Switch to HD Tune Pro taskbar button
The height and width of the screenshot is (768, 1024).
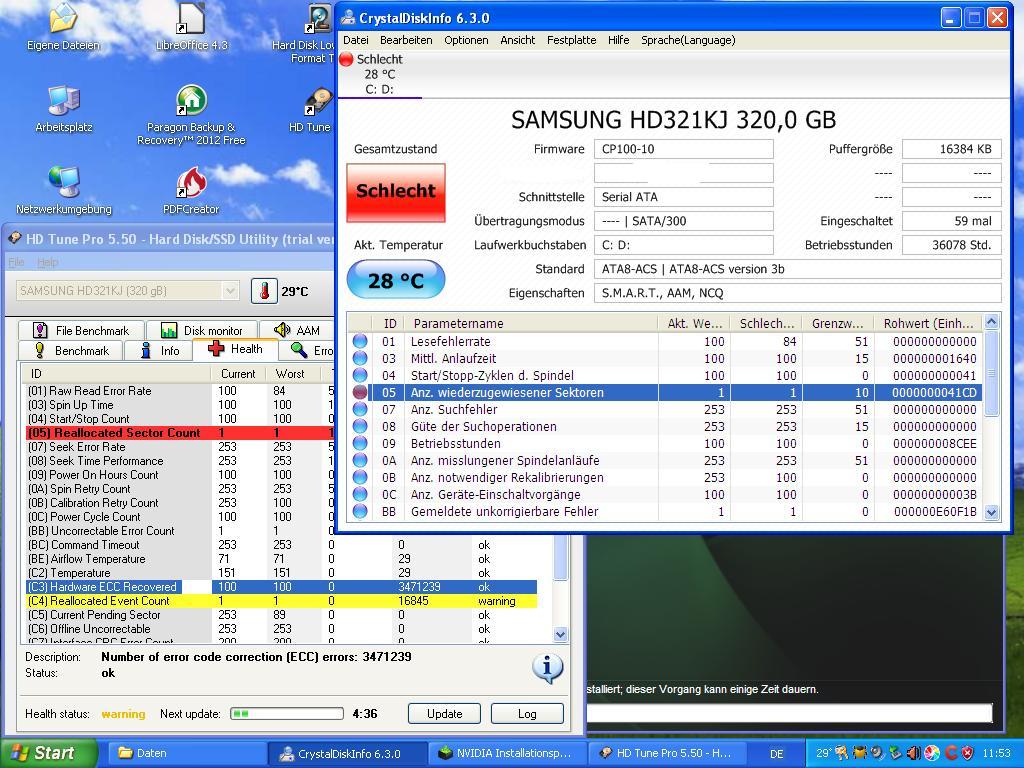coord(667,753)
